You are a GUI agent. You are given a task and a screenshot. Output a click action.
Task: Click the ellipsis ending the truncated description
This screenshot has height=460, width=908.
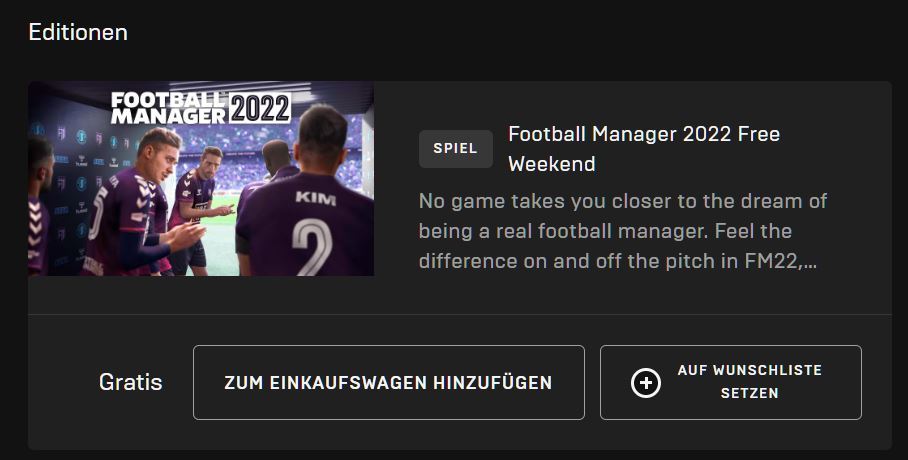(x=810, y=262)
